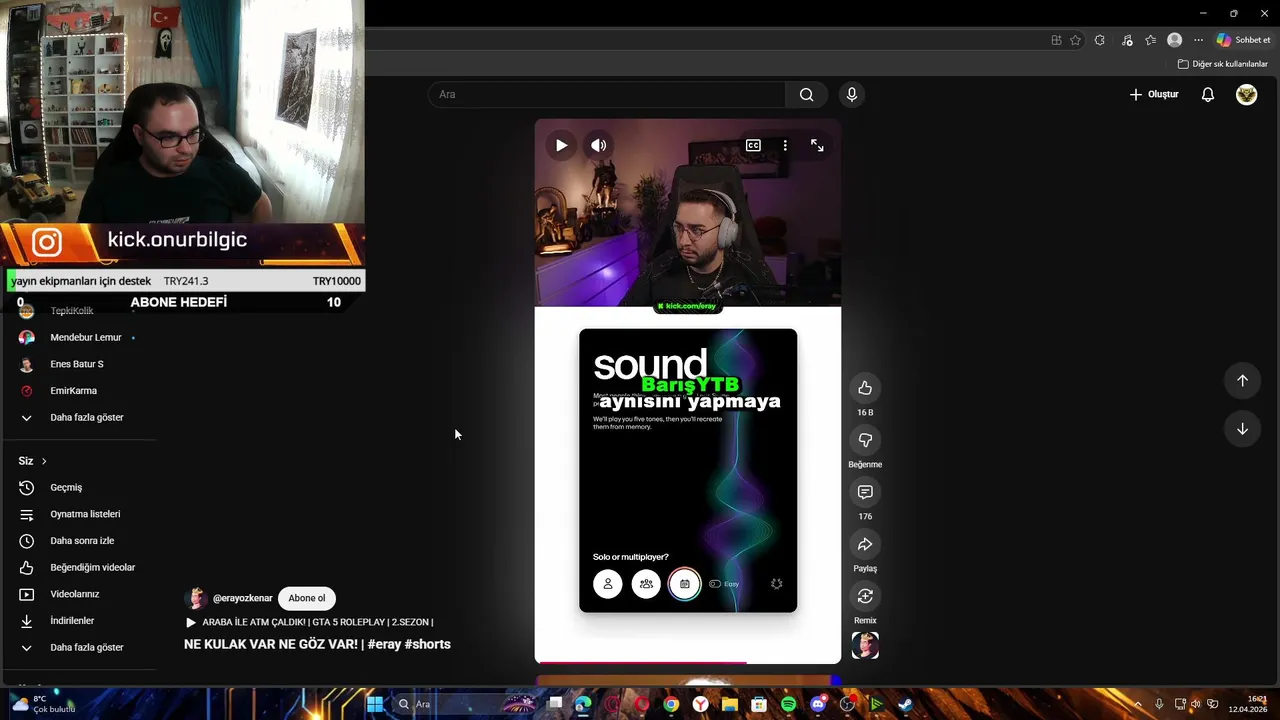1280x720 pixels.
Task: Open the weather widget showing 8°C
Action: tap(42, 704)
